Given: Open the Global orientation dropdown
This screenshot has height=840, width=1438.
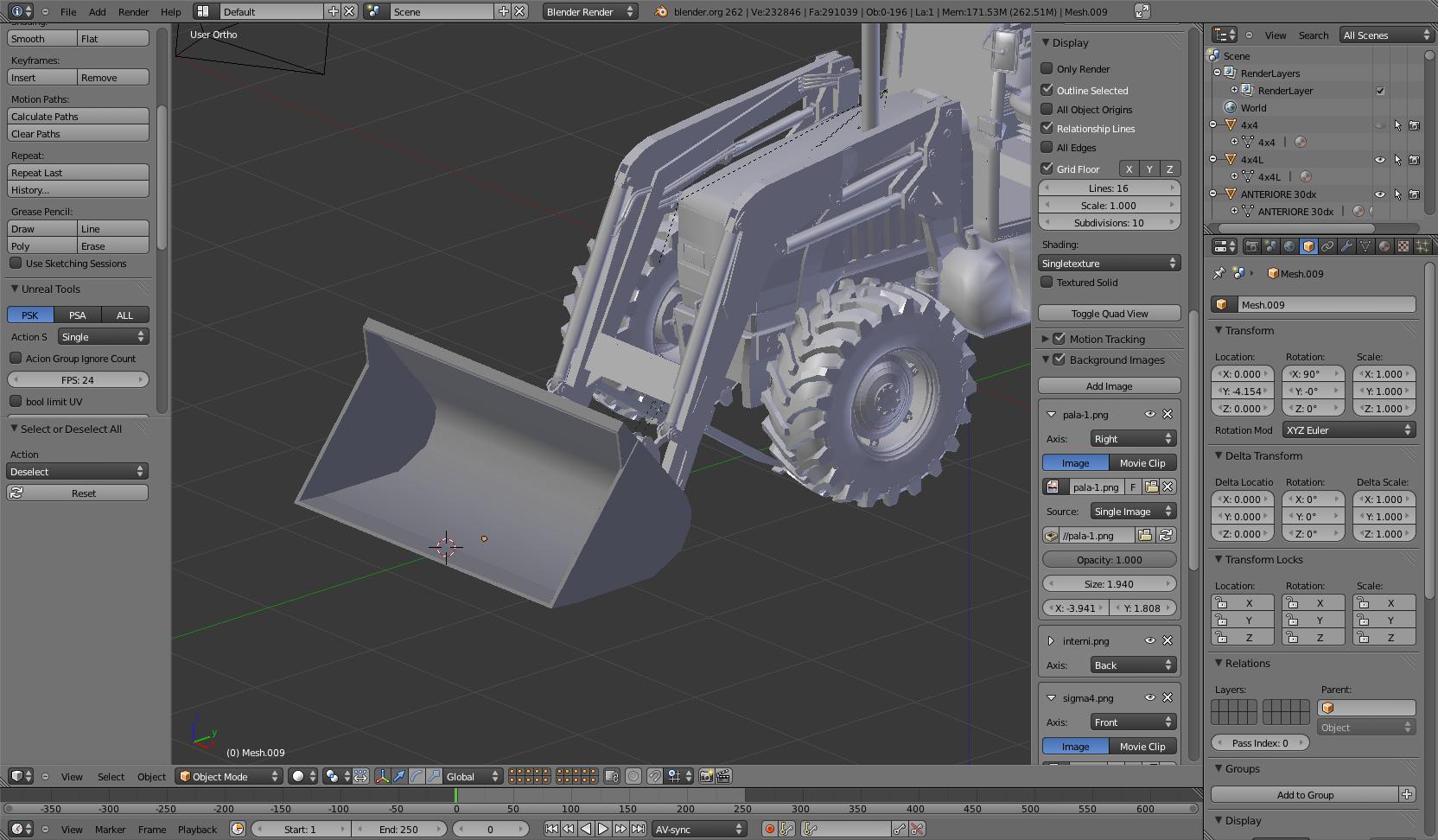Looking at the screenshot, I should coord(472,776).
